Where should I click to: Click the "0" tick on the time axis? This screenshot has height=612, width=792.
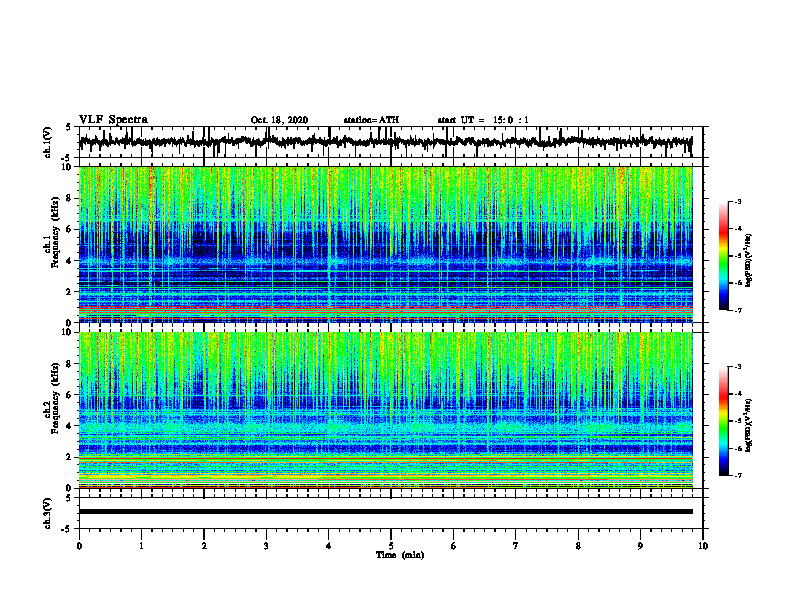click(x=79, y=546)
